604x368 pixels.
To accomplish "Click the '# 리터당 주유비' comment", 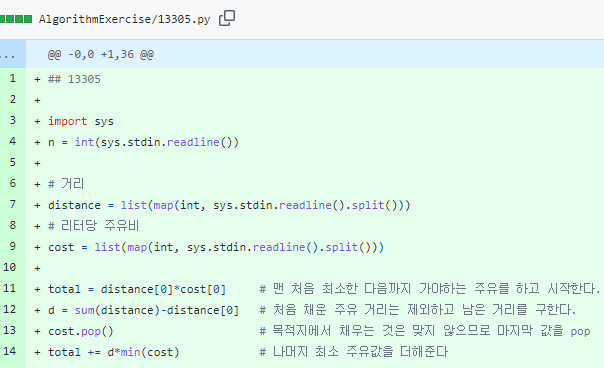I will point(93,226).
